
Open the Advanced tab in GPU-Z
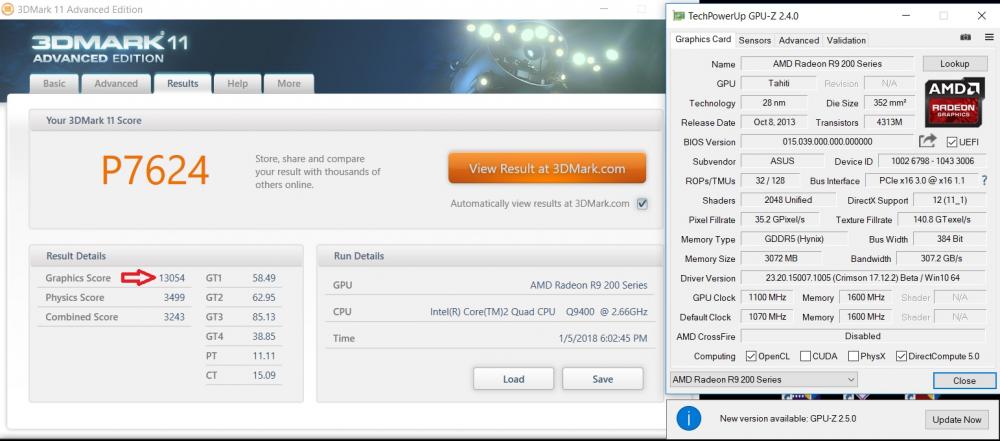point(798,40)
